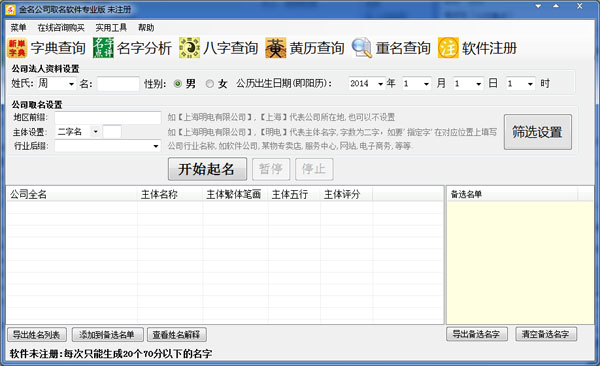Click the 主体五行 column header
This screenshot has width=600, height=366.
click(294, 194)
